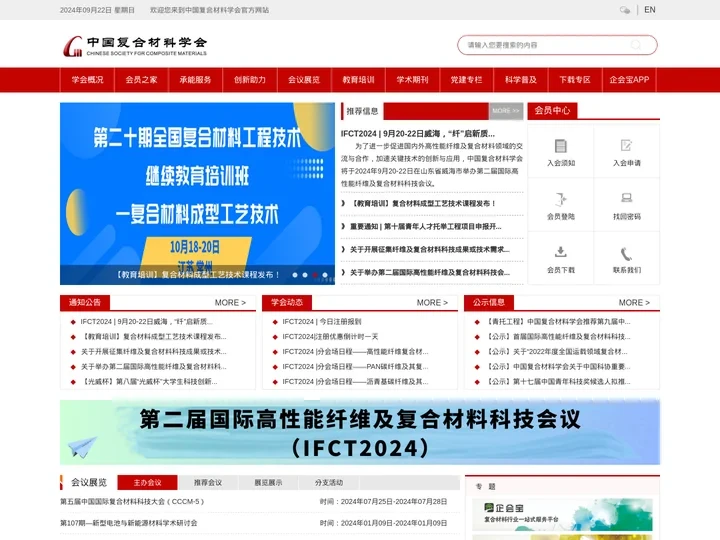Viewport: 720px width, 540px height.
Task: Select the second carousel dot
Action: tap(305, 275)
